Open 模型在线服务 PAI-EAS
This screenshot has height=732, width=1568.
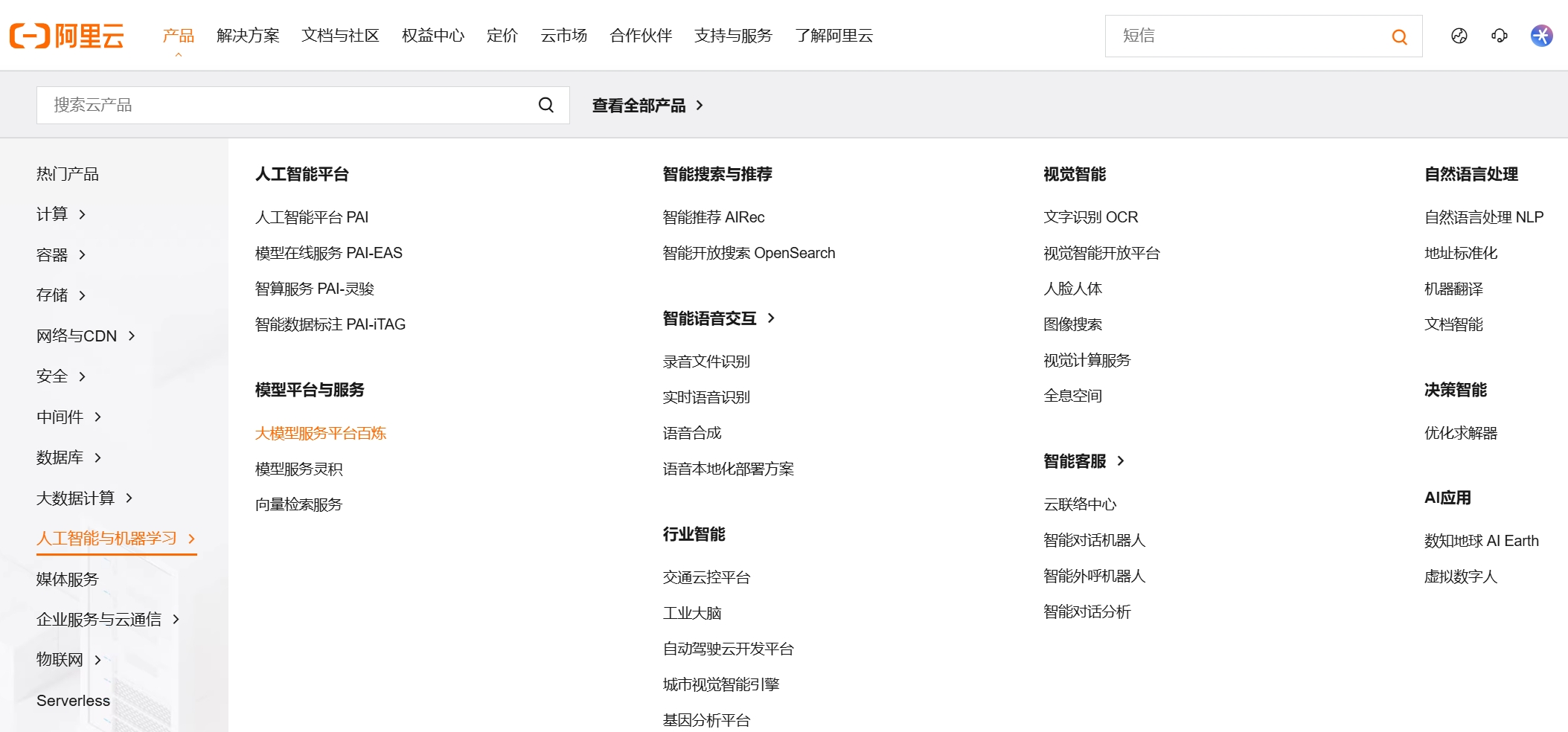click(329, 253)
